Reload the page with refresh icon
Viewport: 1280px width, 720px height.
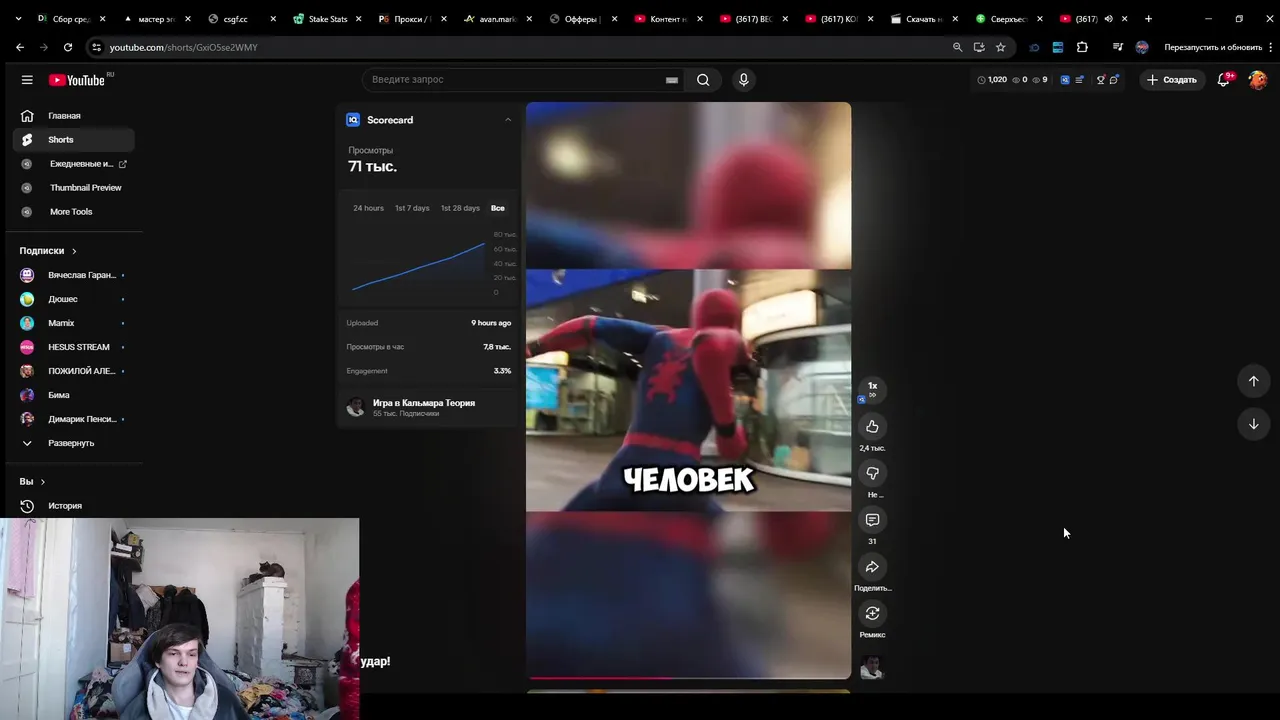pyautogui.click(x=68, y=47)
